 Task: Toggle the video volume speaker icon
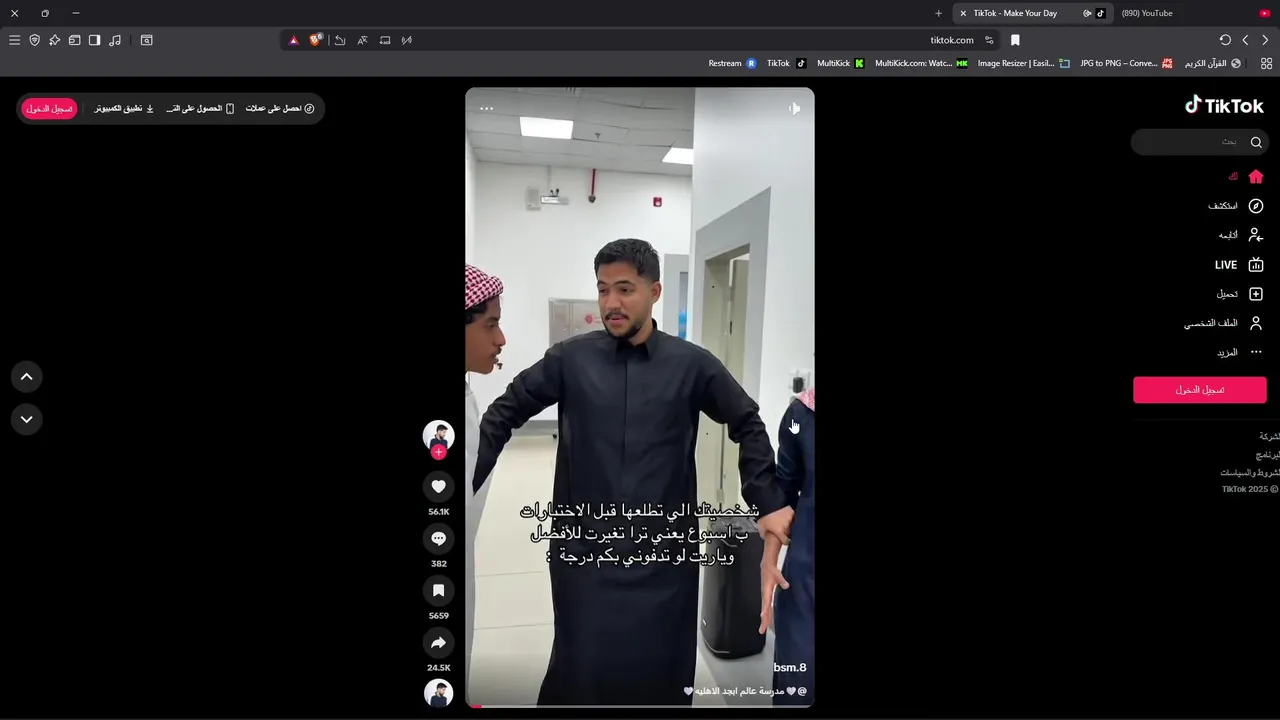click(794, 108)
